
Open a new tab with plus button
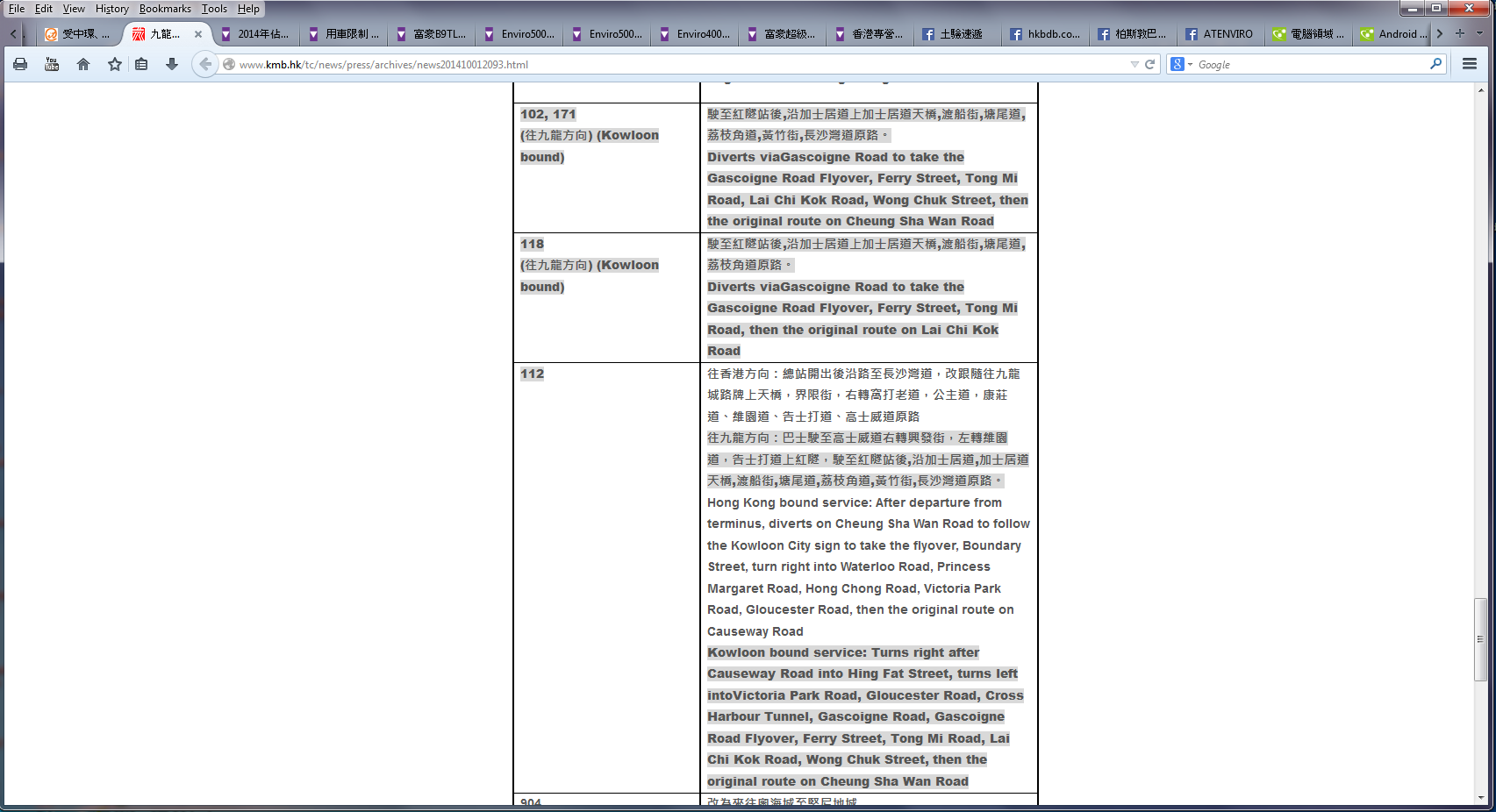1460,33
